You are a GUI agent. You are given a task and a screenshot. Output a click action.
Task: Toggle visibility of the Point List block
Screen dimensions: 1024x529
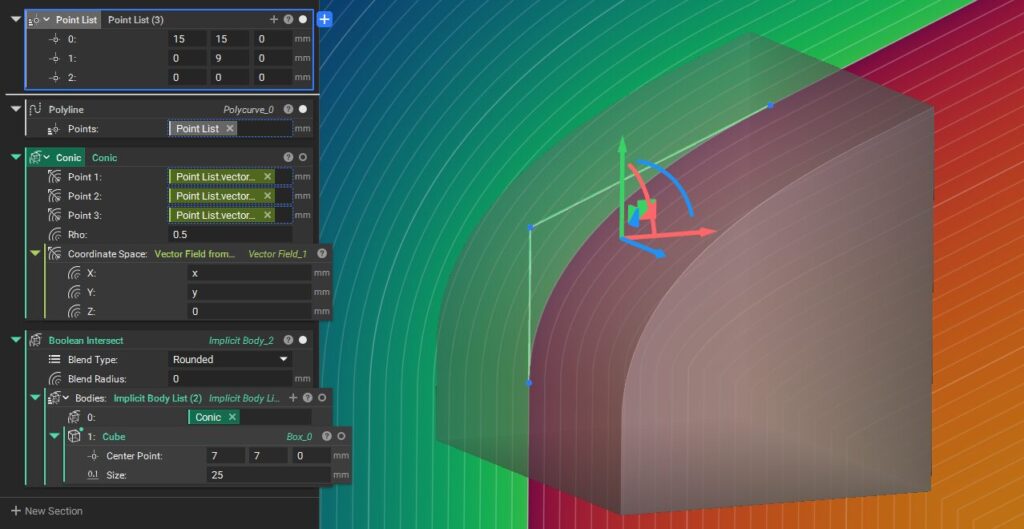click(302, 19)
